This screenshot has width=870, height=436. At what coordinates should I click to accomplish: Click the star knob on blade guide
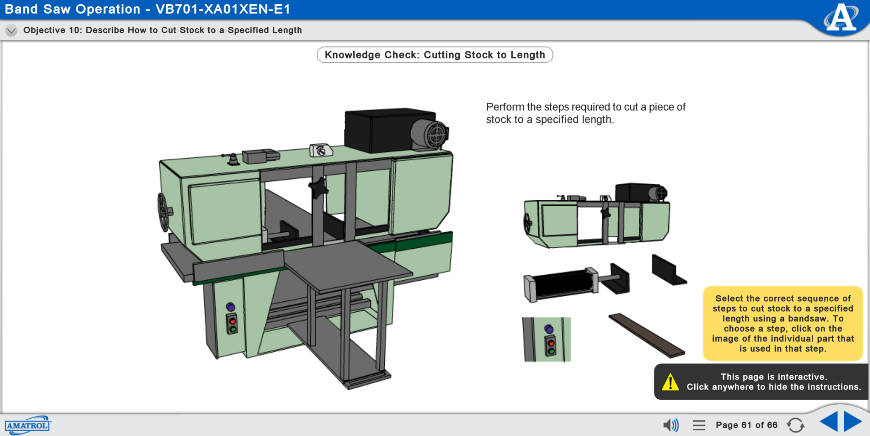[x=319, y=190]
